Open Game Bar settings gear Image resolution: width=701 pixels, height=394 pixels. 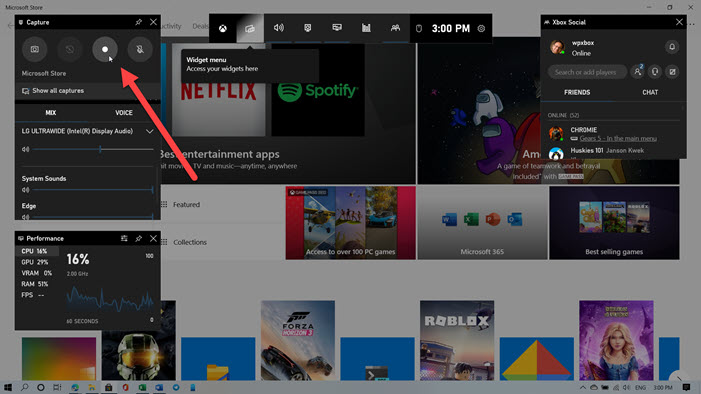pos(481,29)
